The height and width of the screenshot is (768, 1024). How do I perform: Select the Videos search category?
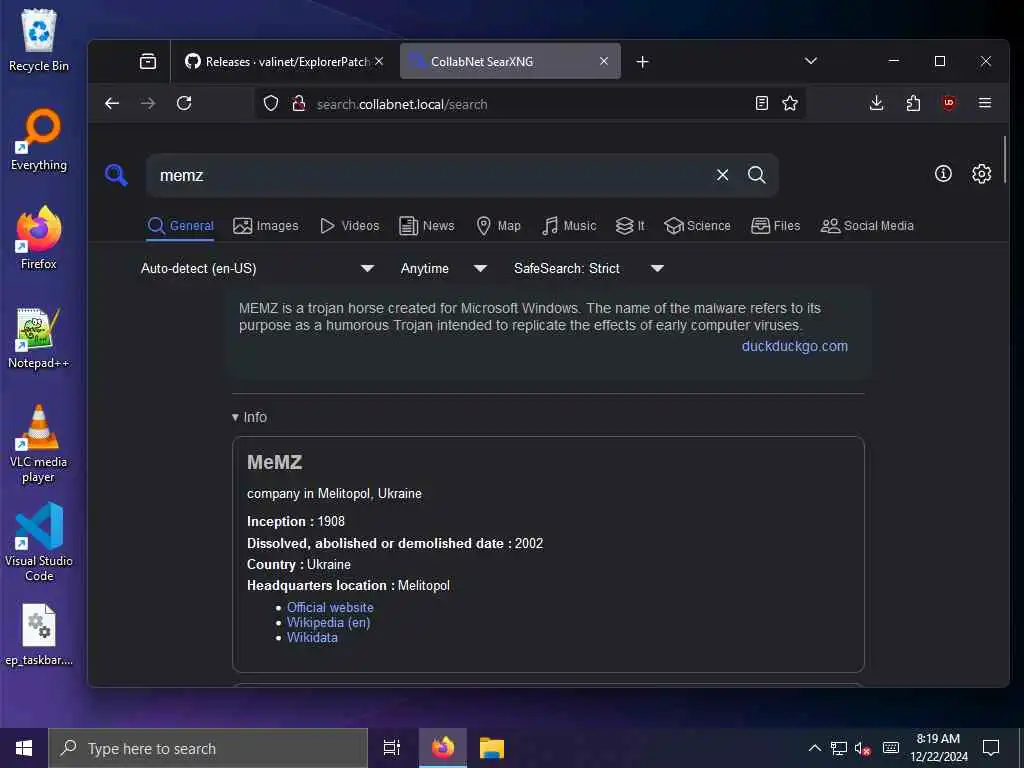pyautogui.click(x=349, y=226)
